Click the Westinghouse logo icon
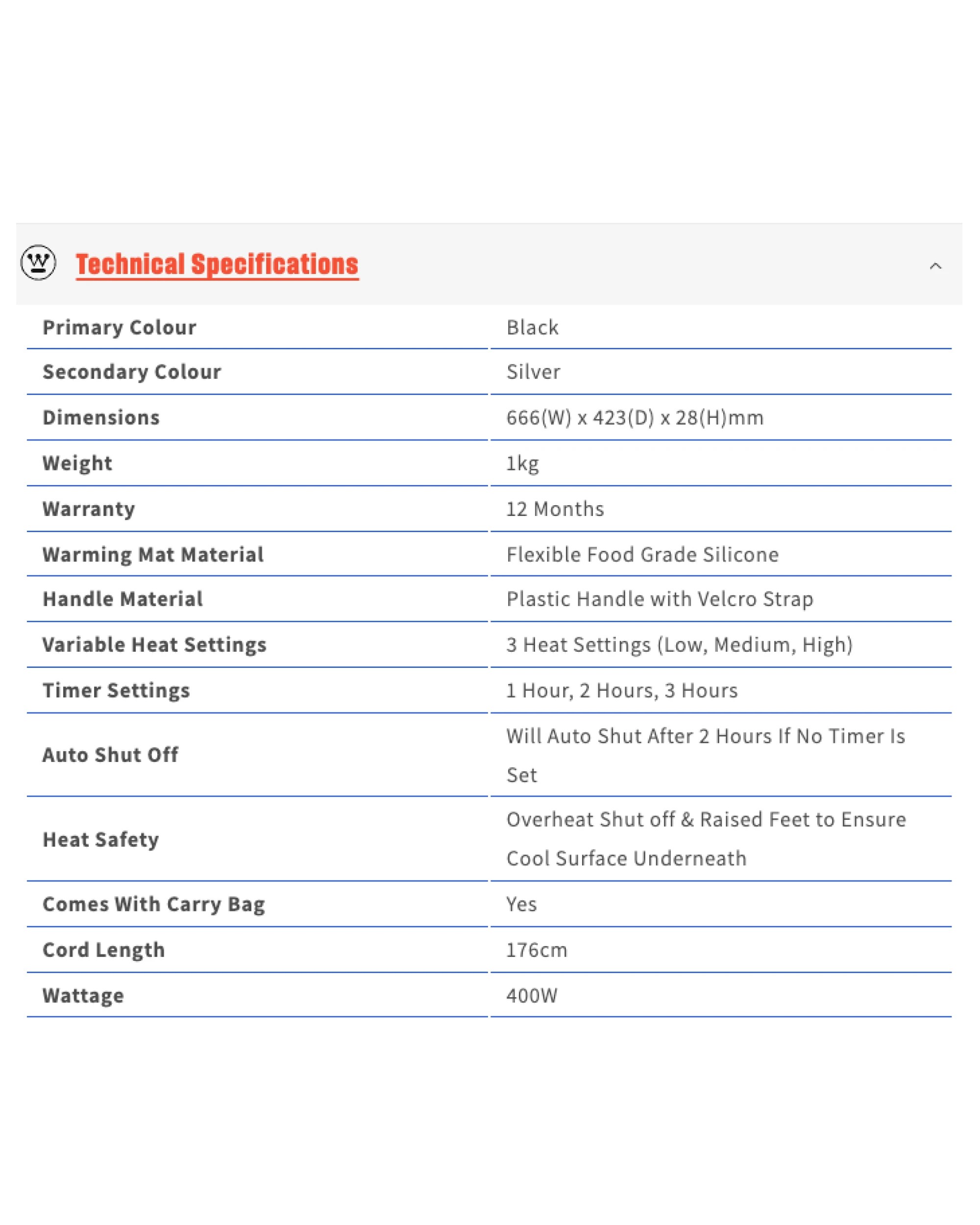980x1225 pixels. click(38, 263)
